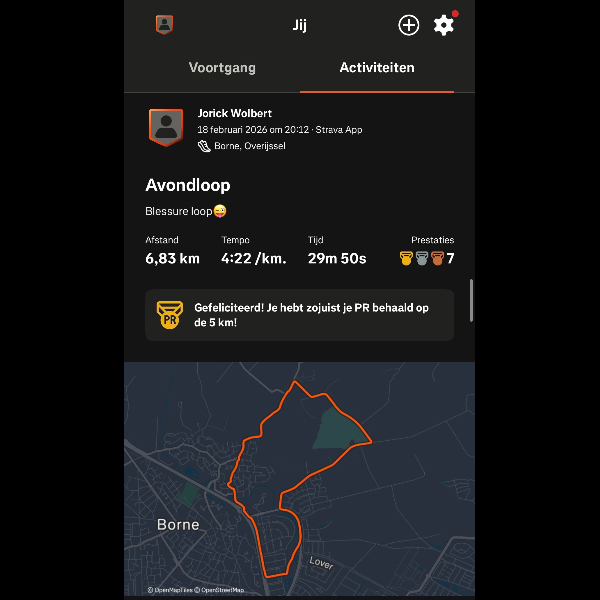Click Jorick Wolbert's profile picture
This screenshot has width=600, height=600.
(166, 127)
